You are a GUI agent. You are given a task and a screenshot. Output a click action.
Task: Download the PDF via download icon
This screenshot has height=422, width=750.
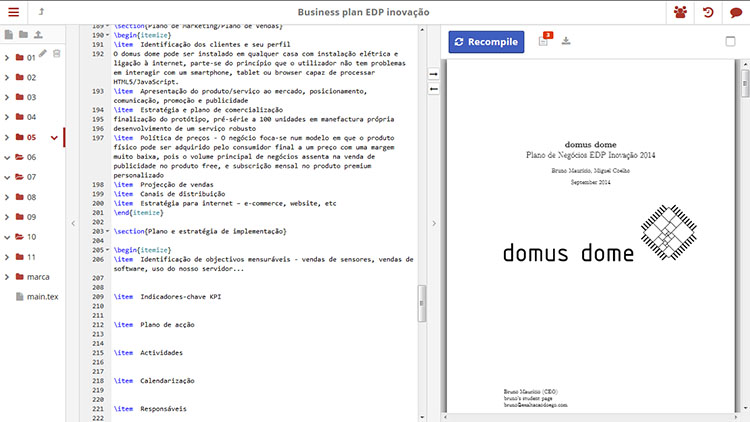coord(566,41)
